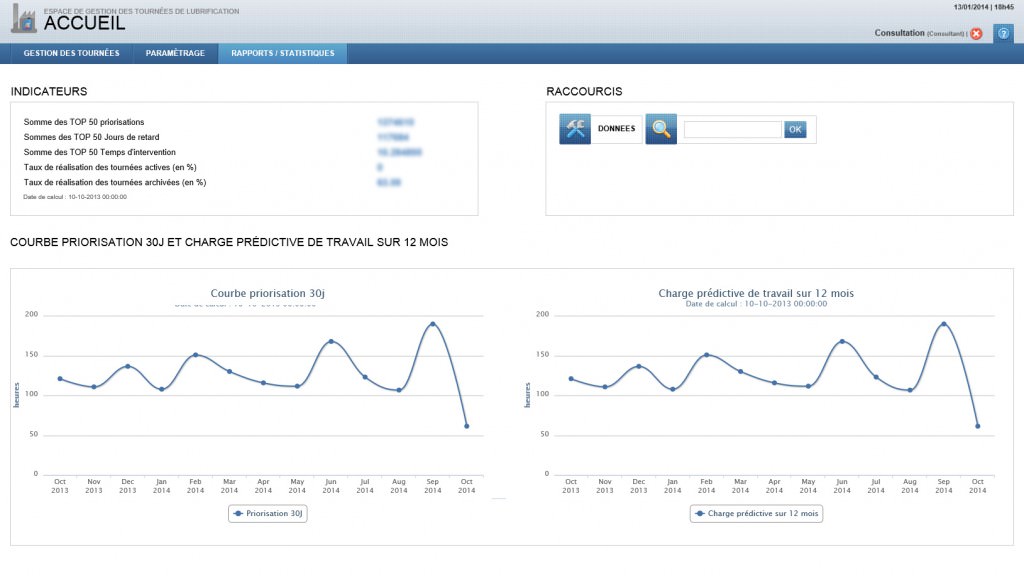
Task: Click the RACCOURCIS section heading
Action: click(584, 91)
